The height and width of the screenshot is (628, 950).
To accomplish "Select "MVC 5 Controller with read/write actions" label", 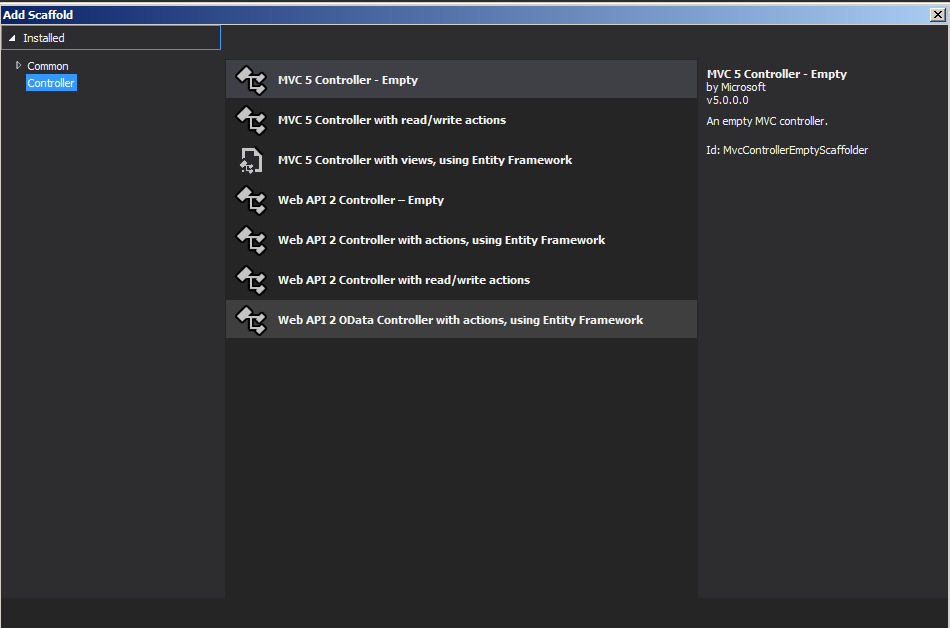I will (392, 120).
